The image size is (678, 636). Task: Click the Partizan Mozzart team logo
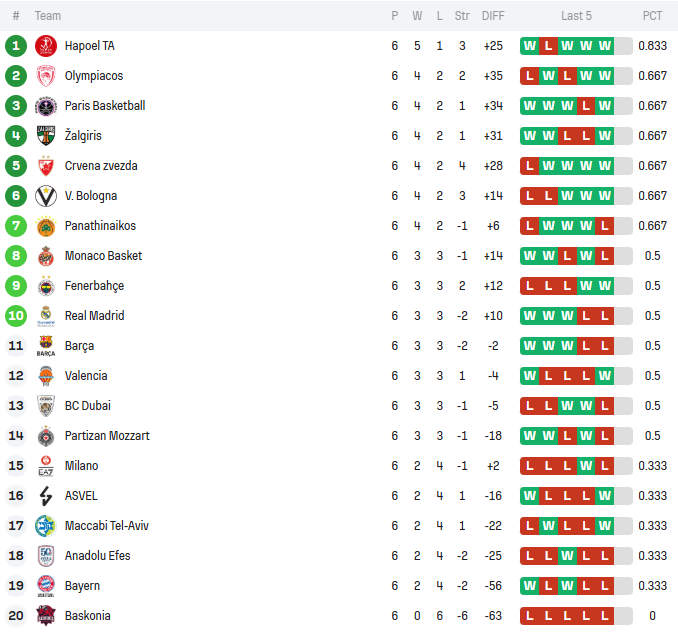pos(45,436)
